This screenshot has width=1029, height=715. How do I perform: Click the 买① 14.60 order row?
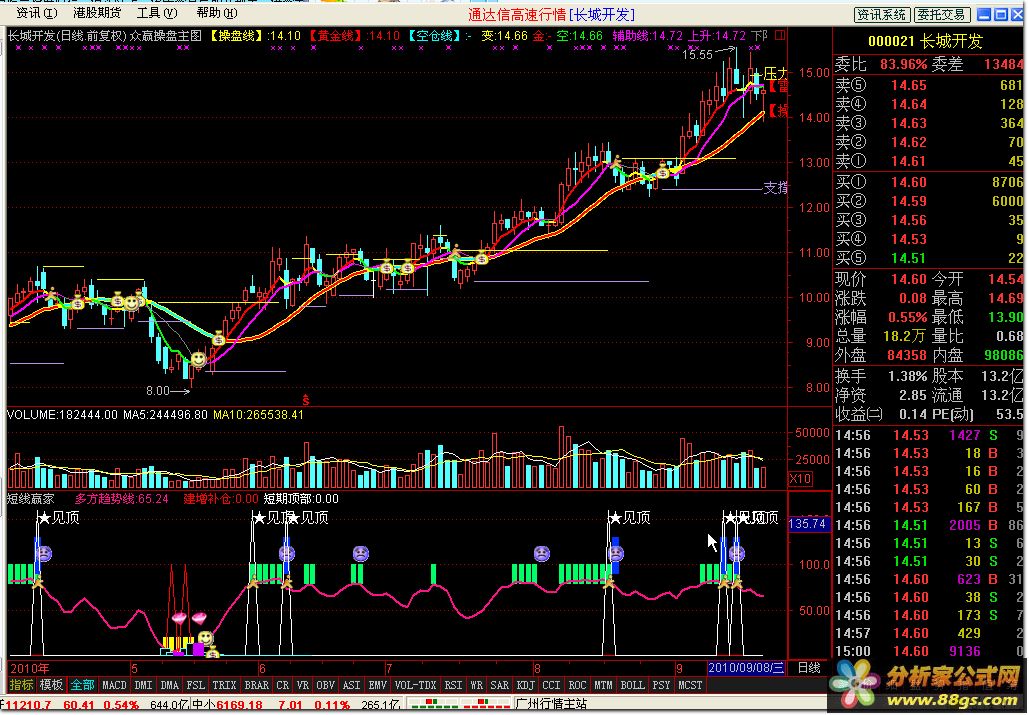coord(929,182)
